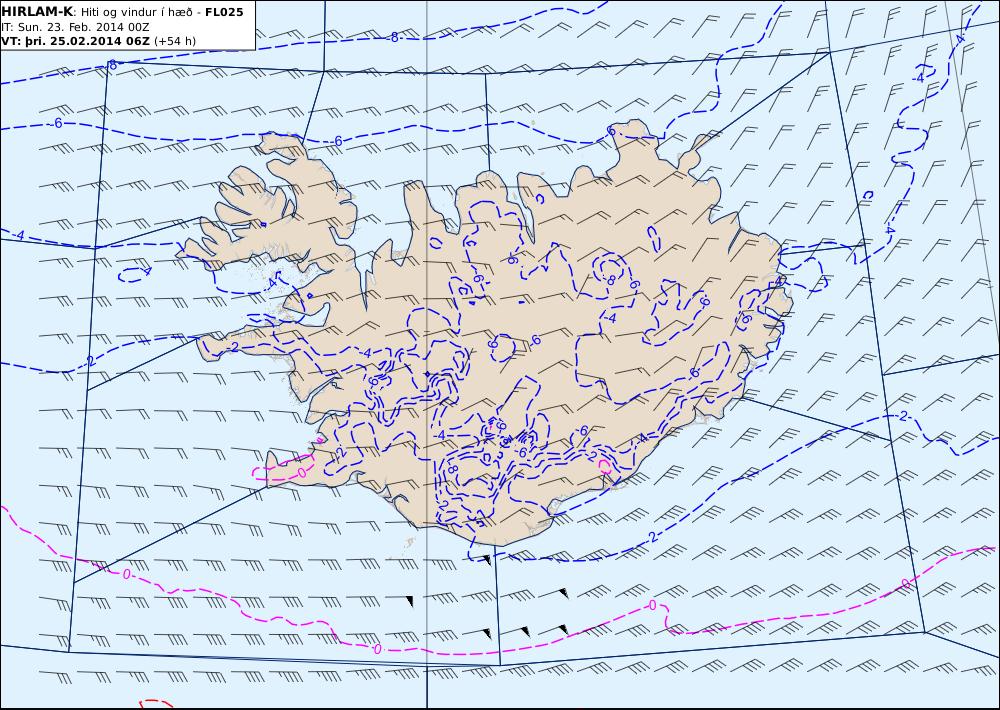
Task: Click the red dashed contour at bottom edge
Action: (156, 703)
